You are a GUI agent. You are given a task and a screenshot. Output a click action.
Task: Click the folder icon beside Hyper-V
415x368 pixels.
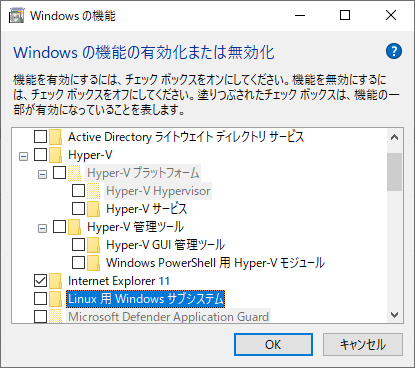click(x=55, y=155)
